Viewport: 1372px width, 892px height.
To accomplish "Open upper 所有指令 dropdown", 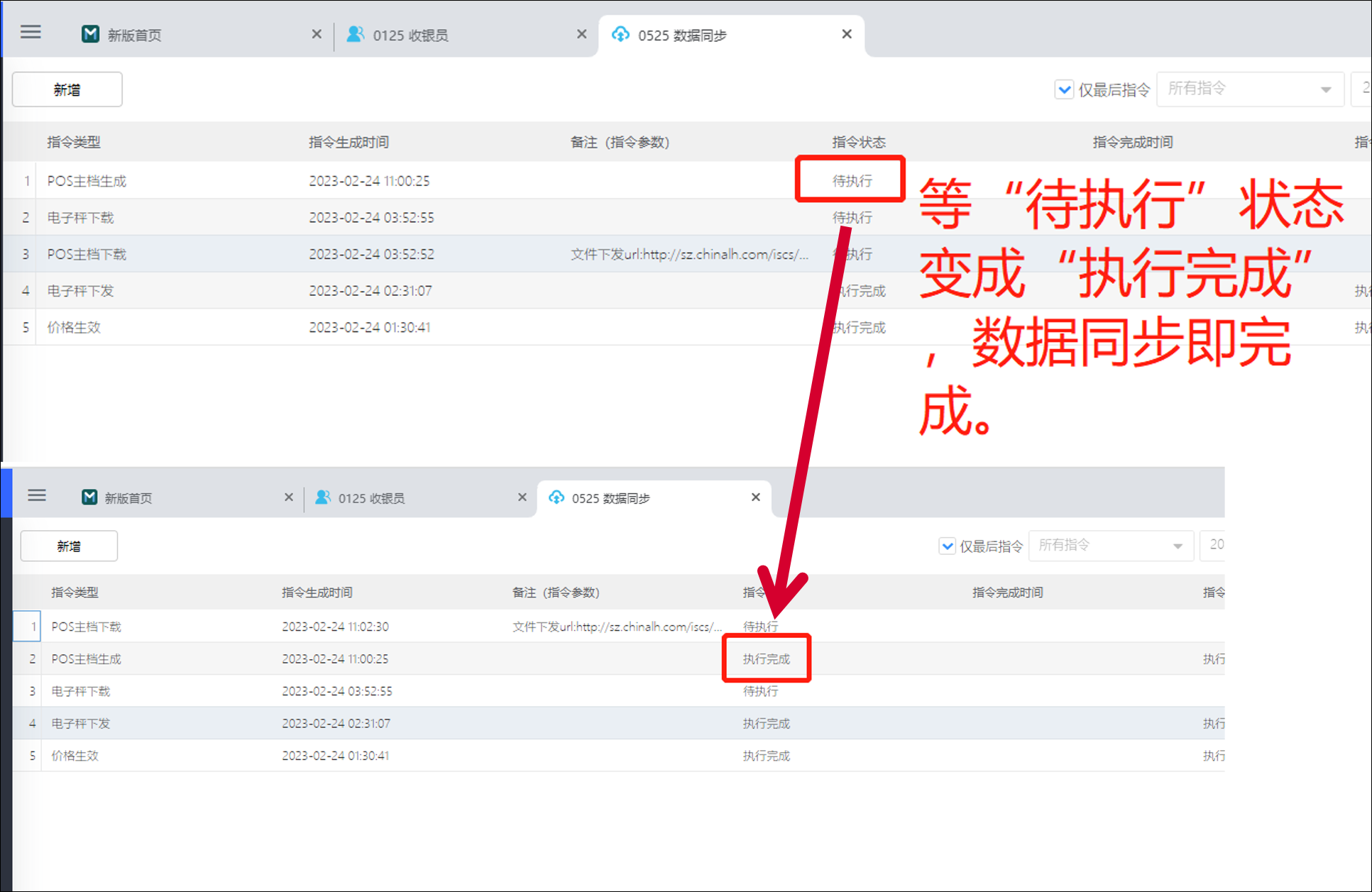I will click(x=1250, y=89).
